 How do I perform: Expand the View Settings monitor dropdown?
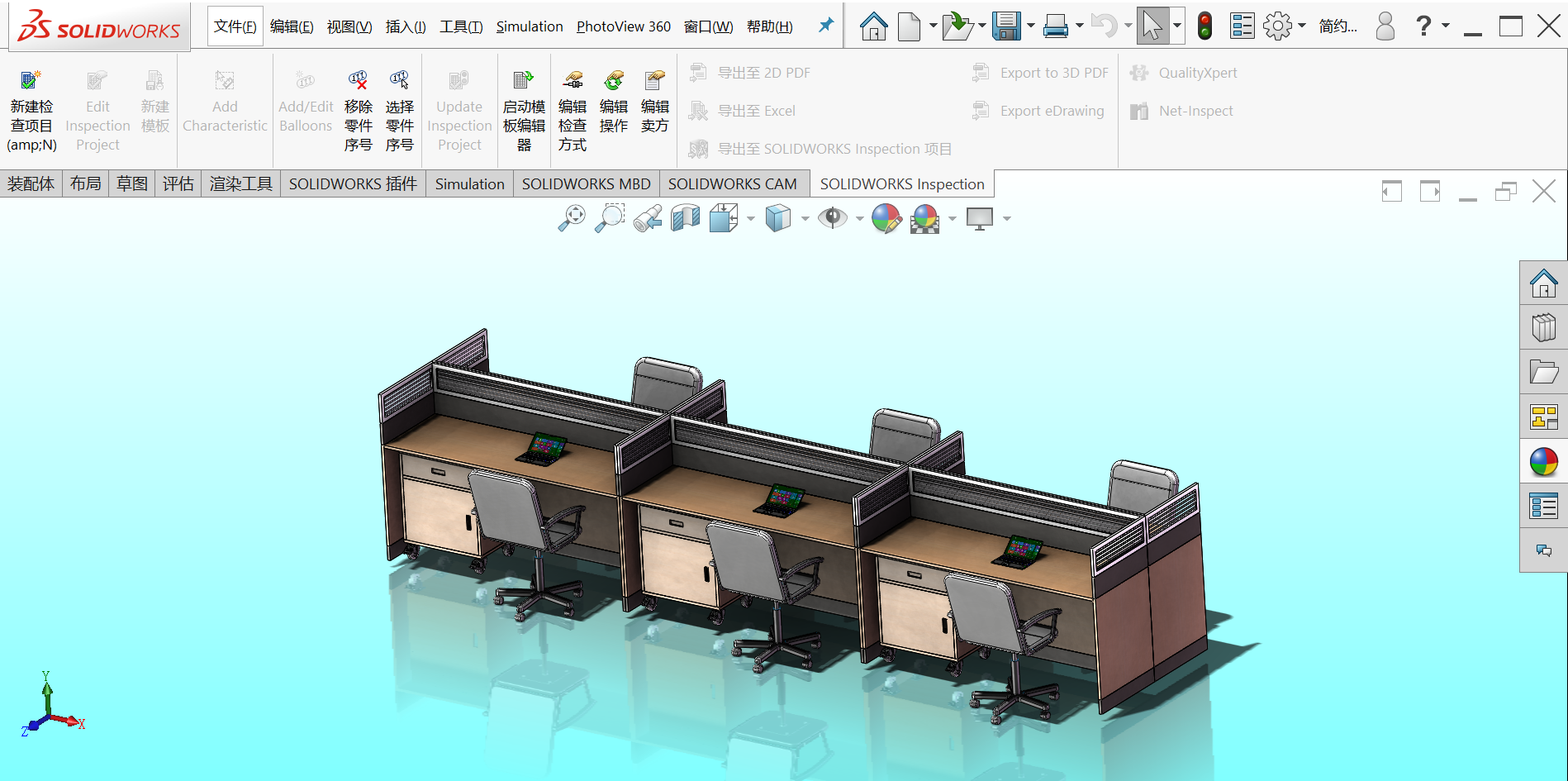click(1007, 219)
